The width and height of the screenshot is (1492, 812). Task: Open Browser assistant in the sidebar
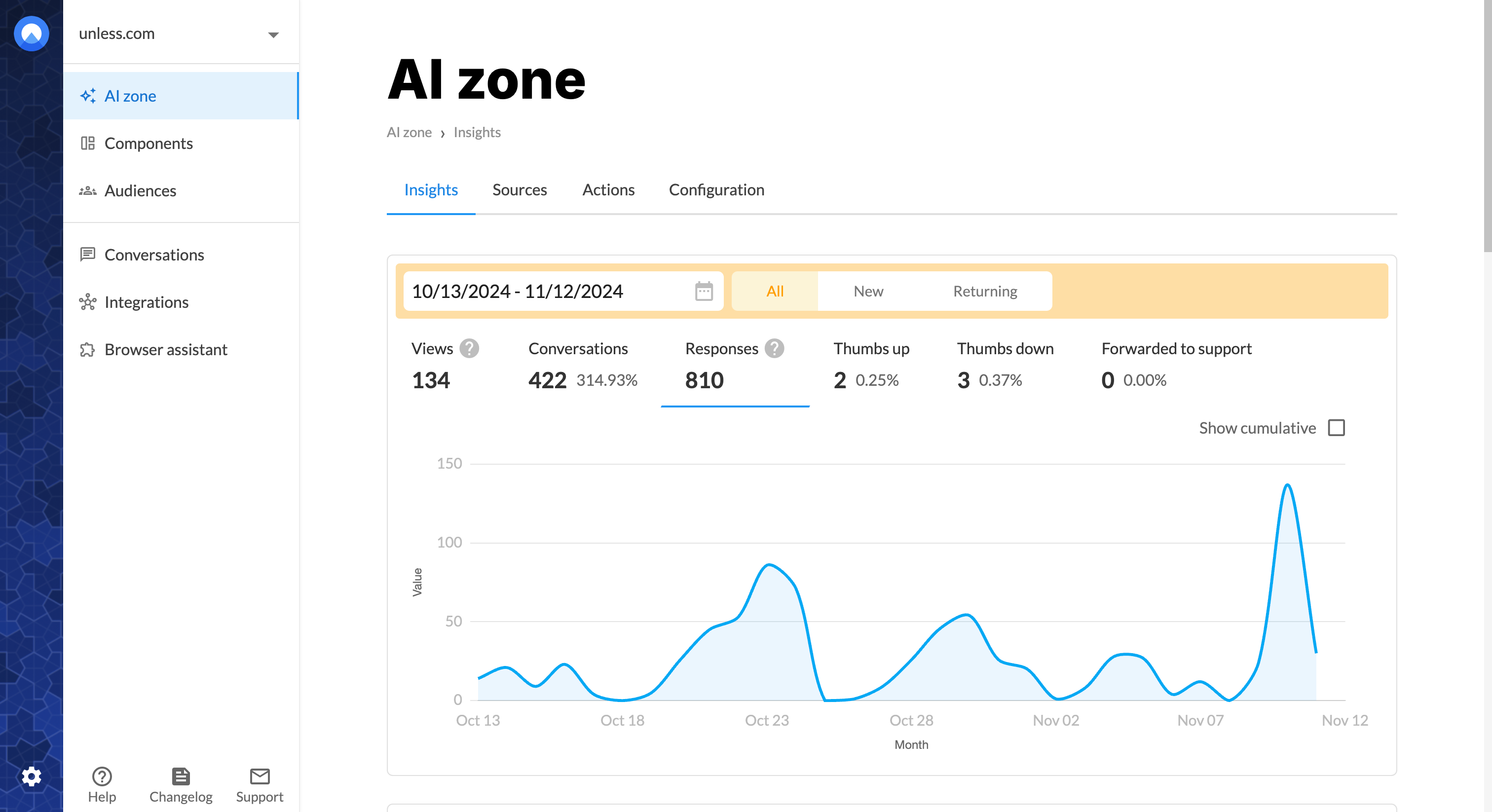pyautogui.click(x=181, y=349)
